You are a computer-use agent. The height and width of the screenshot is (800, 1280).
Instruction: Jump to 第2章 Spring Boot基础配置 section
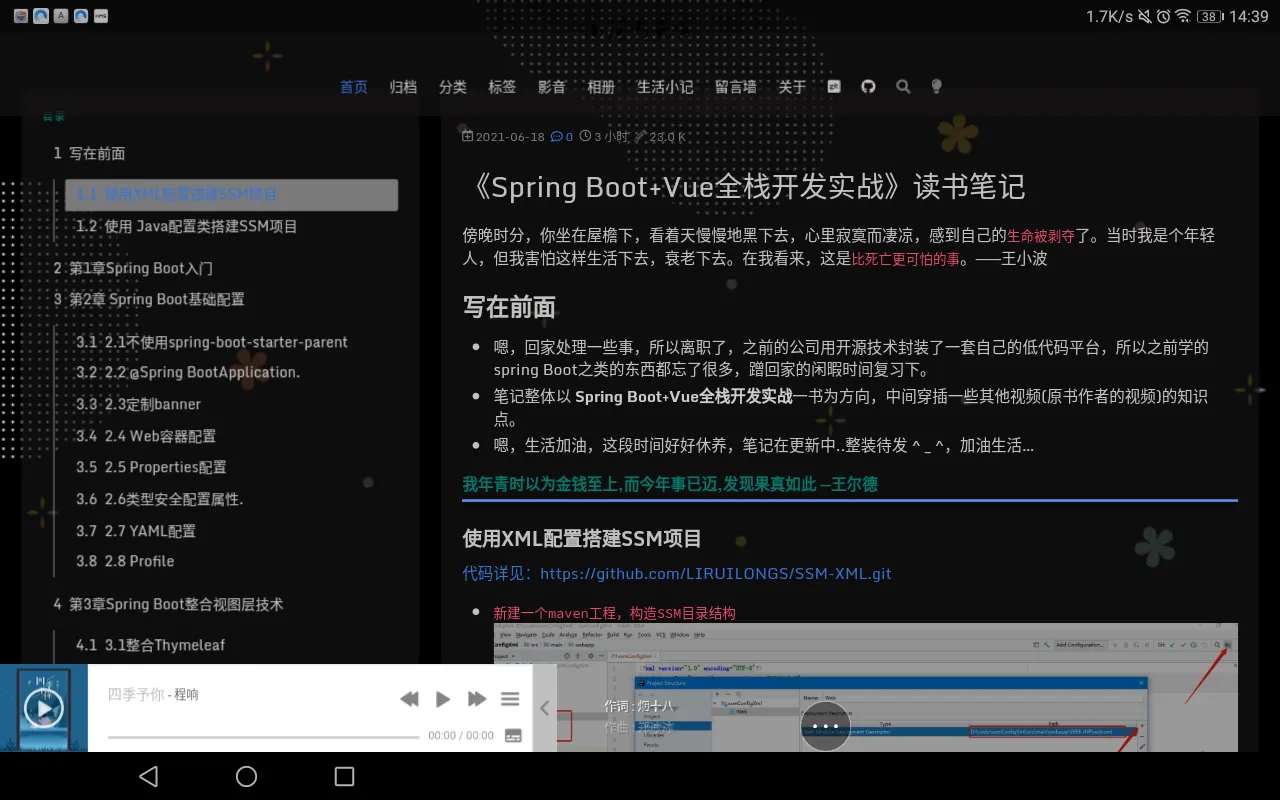pyautogui.click(x=149, y=299)
